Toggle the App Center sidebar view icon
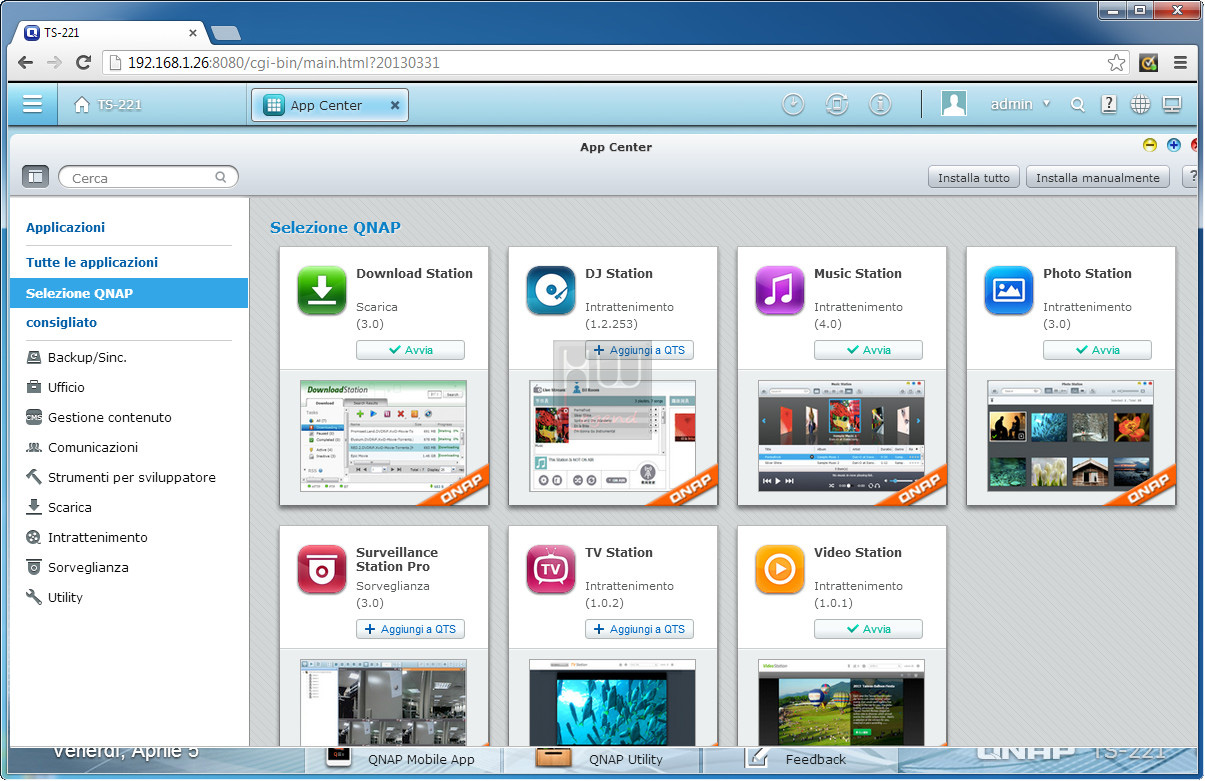The width and height of the screenshot is (1205, 781). point(36,177)
